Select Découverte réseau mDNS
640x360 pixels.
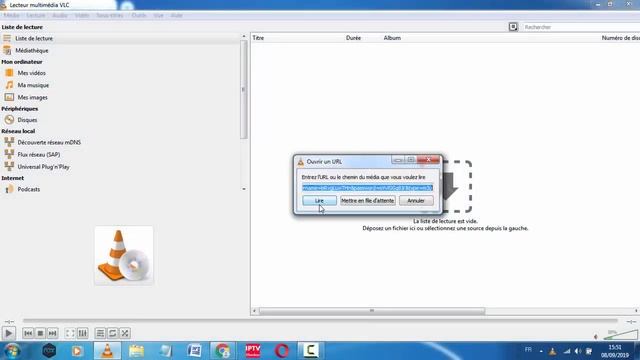click(x=49, y=142)
